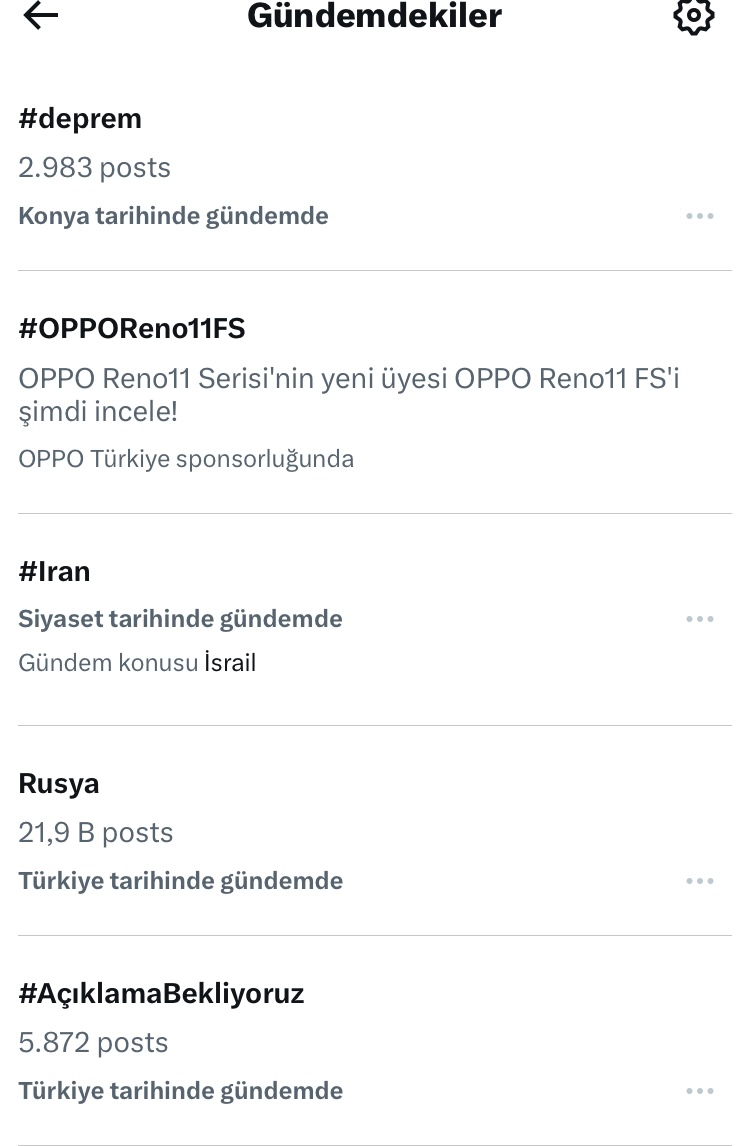Tap the 5.872 posts count

coord(93,1043)
